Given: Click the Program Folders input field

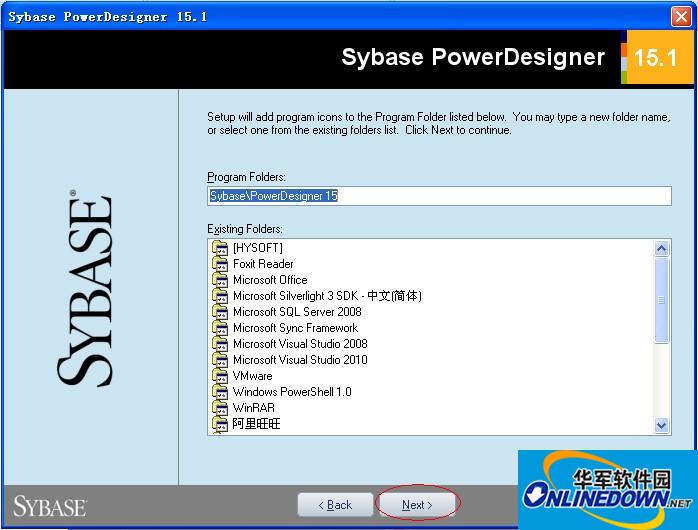Looking at the screenshot, I should pyautogui.click(x=439, y=196).
